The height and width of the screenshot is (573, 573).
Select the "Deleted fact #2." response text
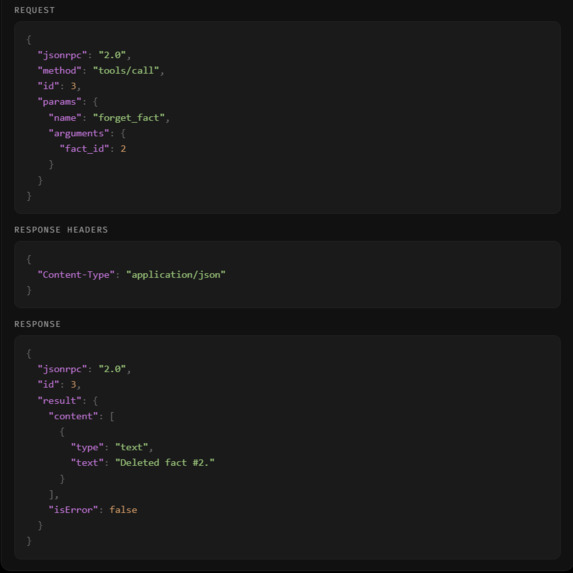pyautogui.click(x=165, y=463)
